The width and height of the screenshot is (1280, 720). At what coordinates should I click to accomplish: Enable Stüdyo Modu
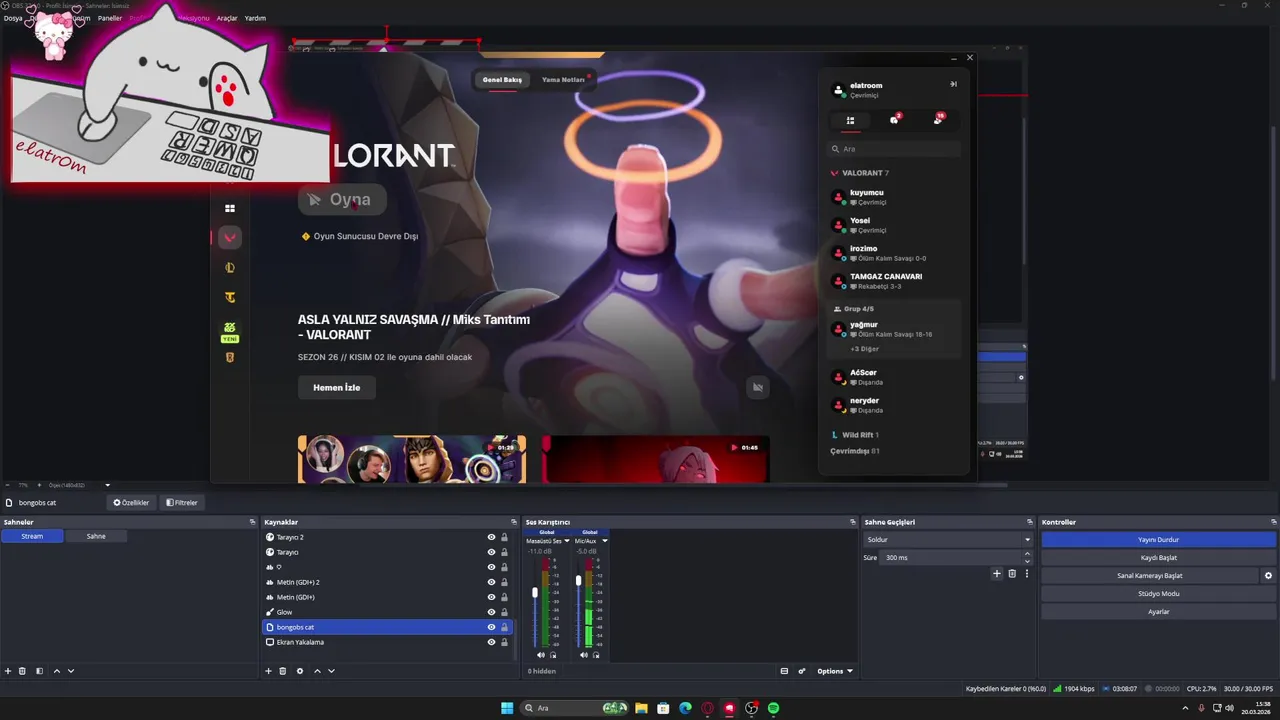[x=1158, y=593]
